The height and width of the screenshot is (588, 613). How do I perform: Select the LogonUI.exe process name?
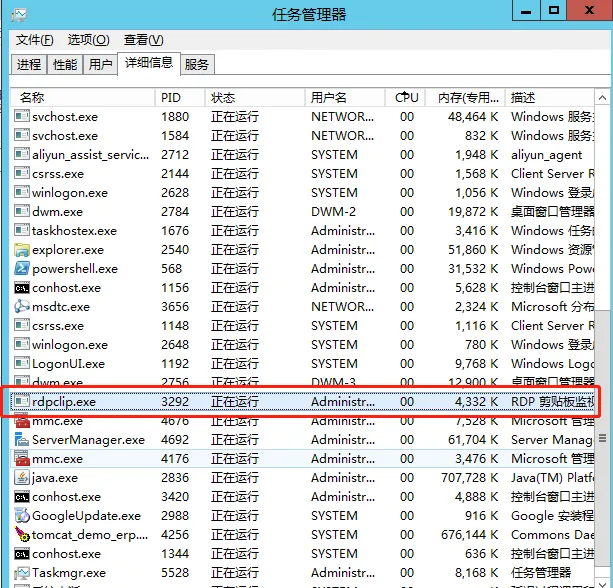(68, 364)
